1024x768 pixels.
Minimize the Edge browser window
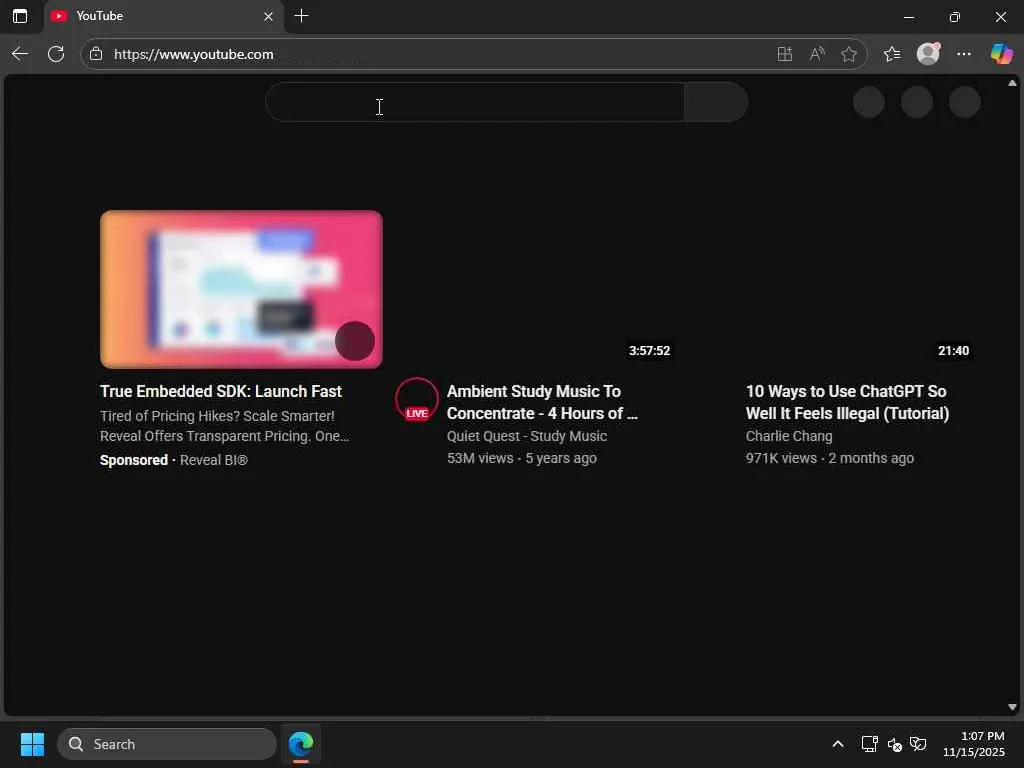tap(908, 17)
